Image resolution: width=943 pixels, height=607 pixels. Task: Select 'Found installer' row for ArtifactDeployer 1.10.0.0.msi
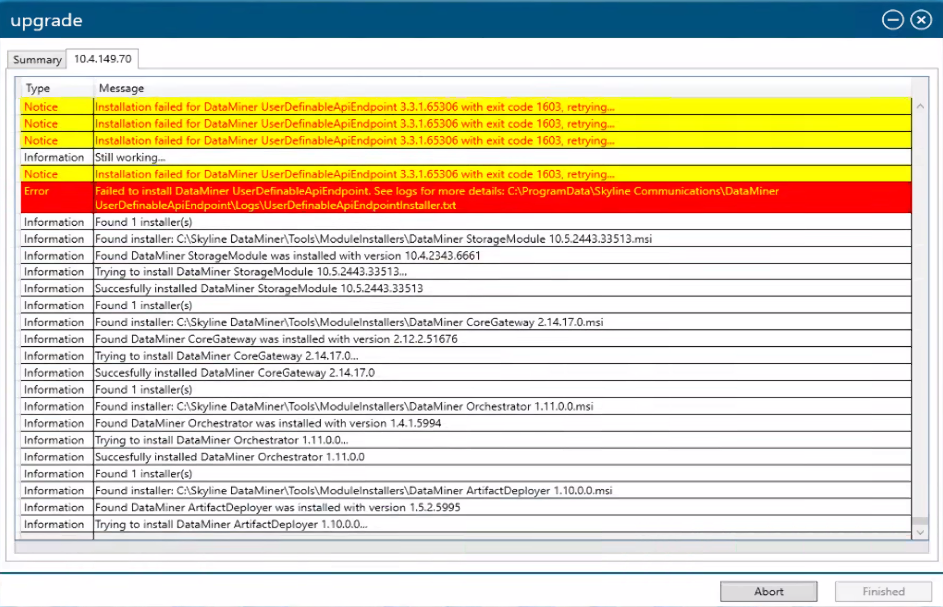(466, 490)
